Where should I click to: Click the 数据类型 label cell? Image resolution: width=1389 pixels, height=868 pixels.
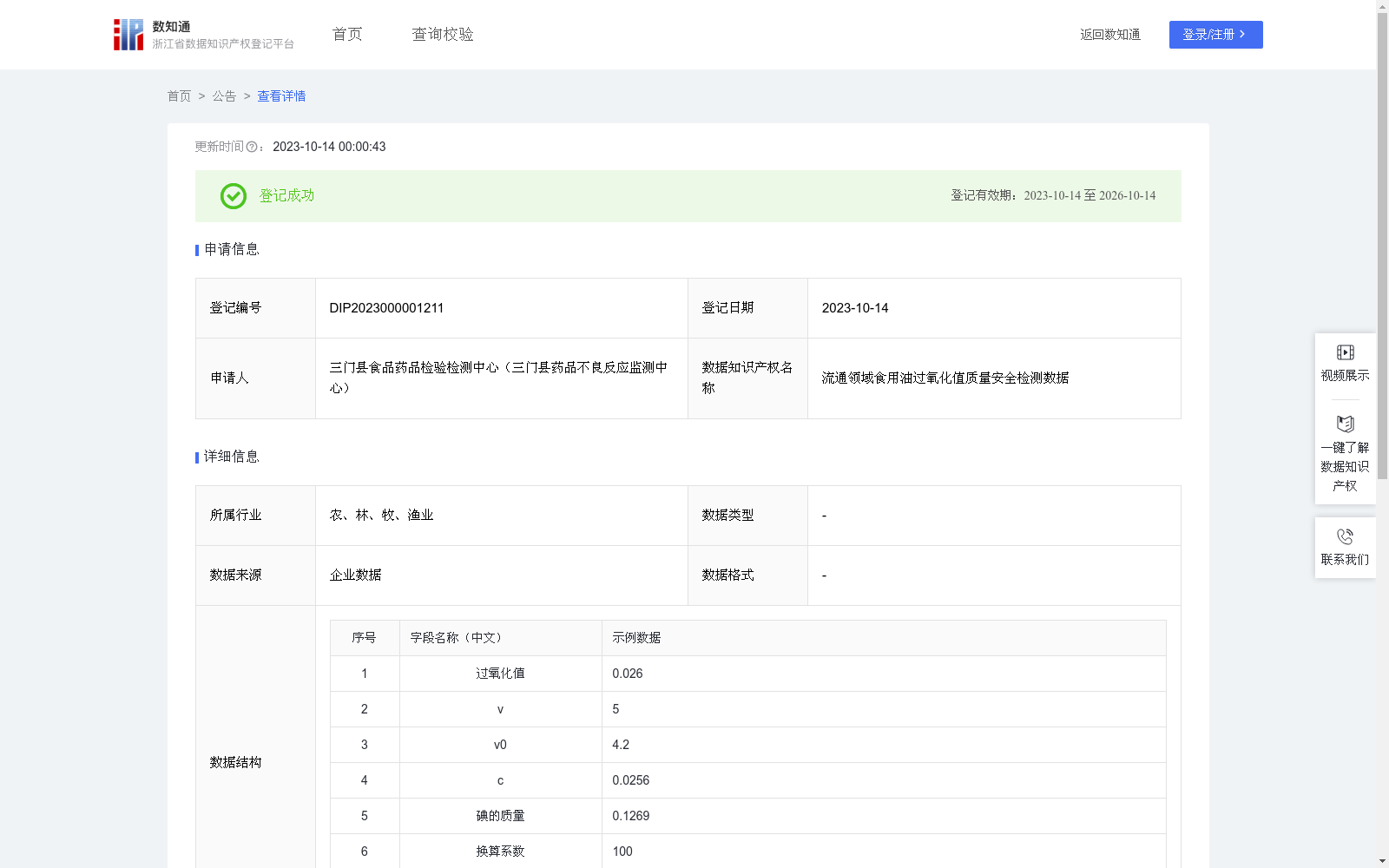coord(747,516)
